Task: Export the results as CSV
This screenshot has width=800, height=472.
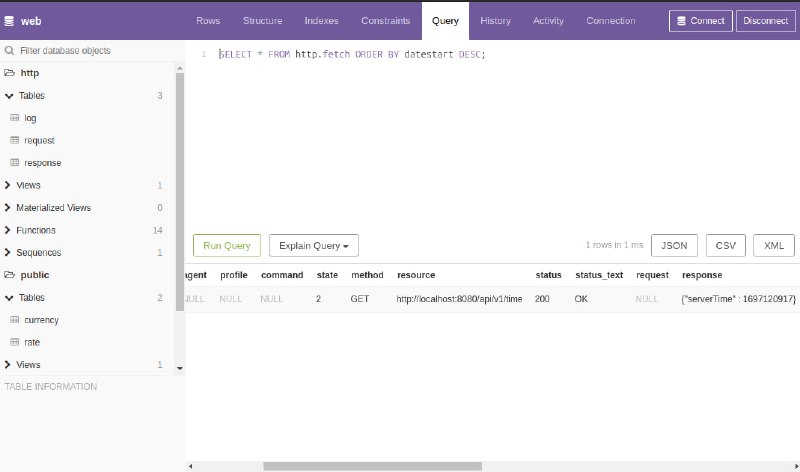Action: click(x=726, y=245)
